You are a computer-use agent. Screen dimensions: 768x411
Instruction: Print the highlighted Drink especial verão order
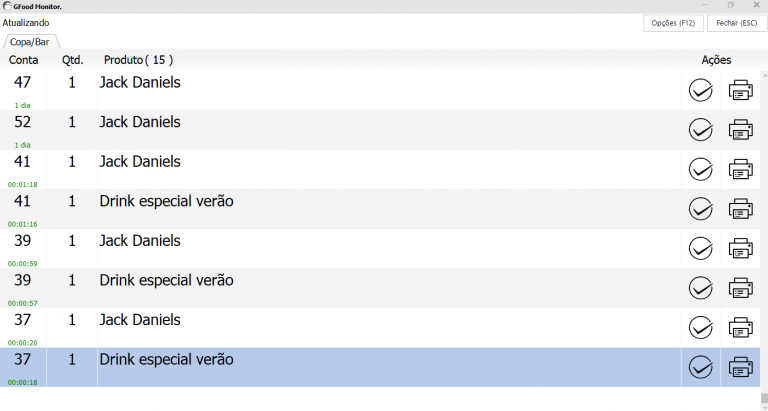740,367
